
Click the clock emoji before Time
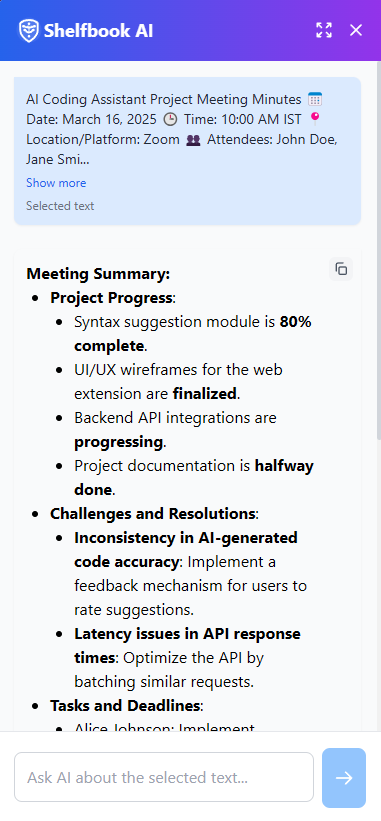[170, 119]
